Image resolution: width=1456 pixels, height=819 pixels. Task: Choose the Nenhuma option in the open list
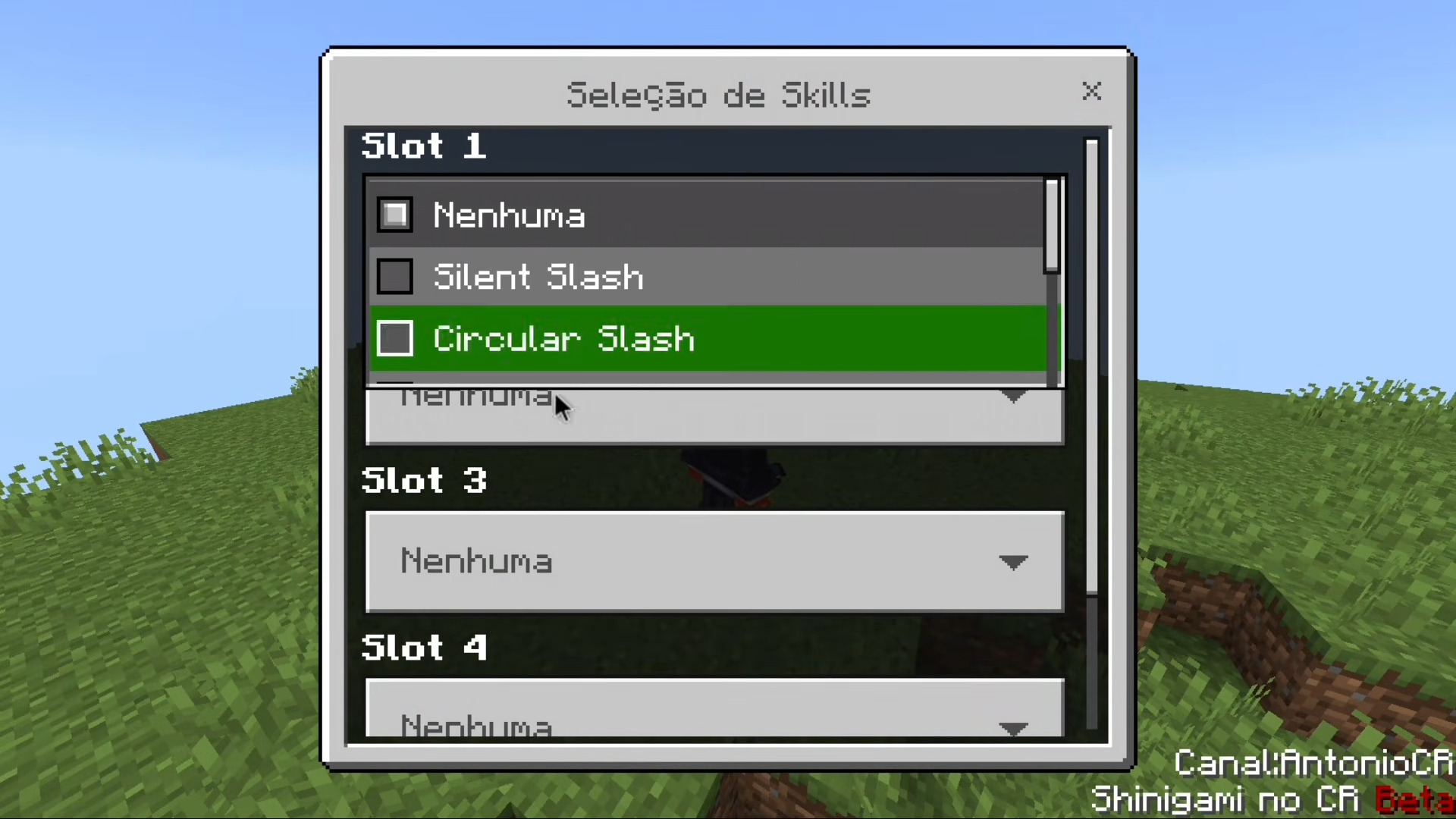point(708,215)
